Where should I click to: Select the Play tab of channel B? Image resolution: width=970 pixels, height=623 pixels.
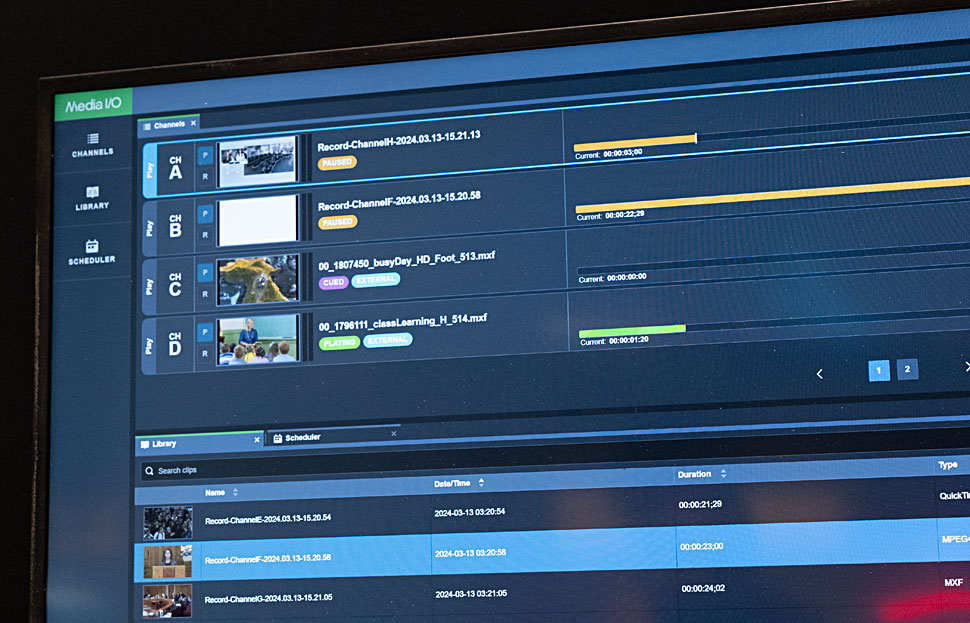(x=150, y=228)
